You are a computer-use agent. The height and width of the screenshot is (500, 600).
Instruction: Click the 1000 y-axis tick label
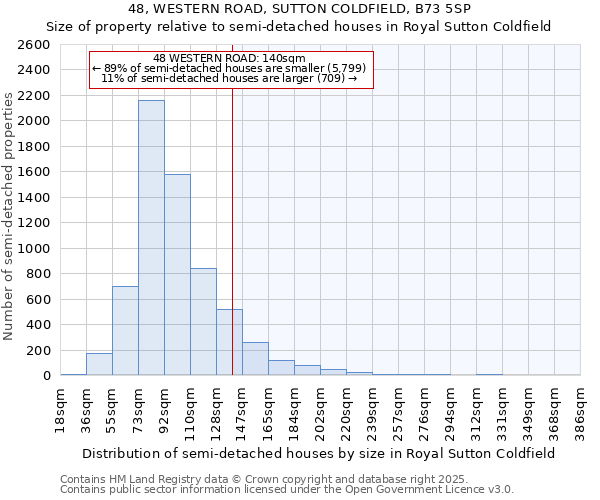click(34, 248)
